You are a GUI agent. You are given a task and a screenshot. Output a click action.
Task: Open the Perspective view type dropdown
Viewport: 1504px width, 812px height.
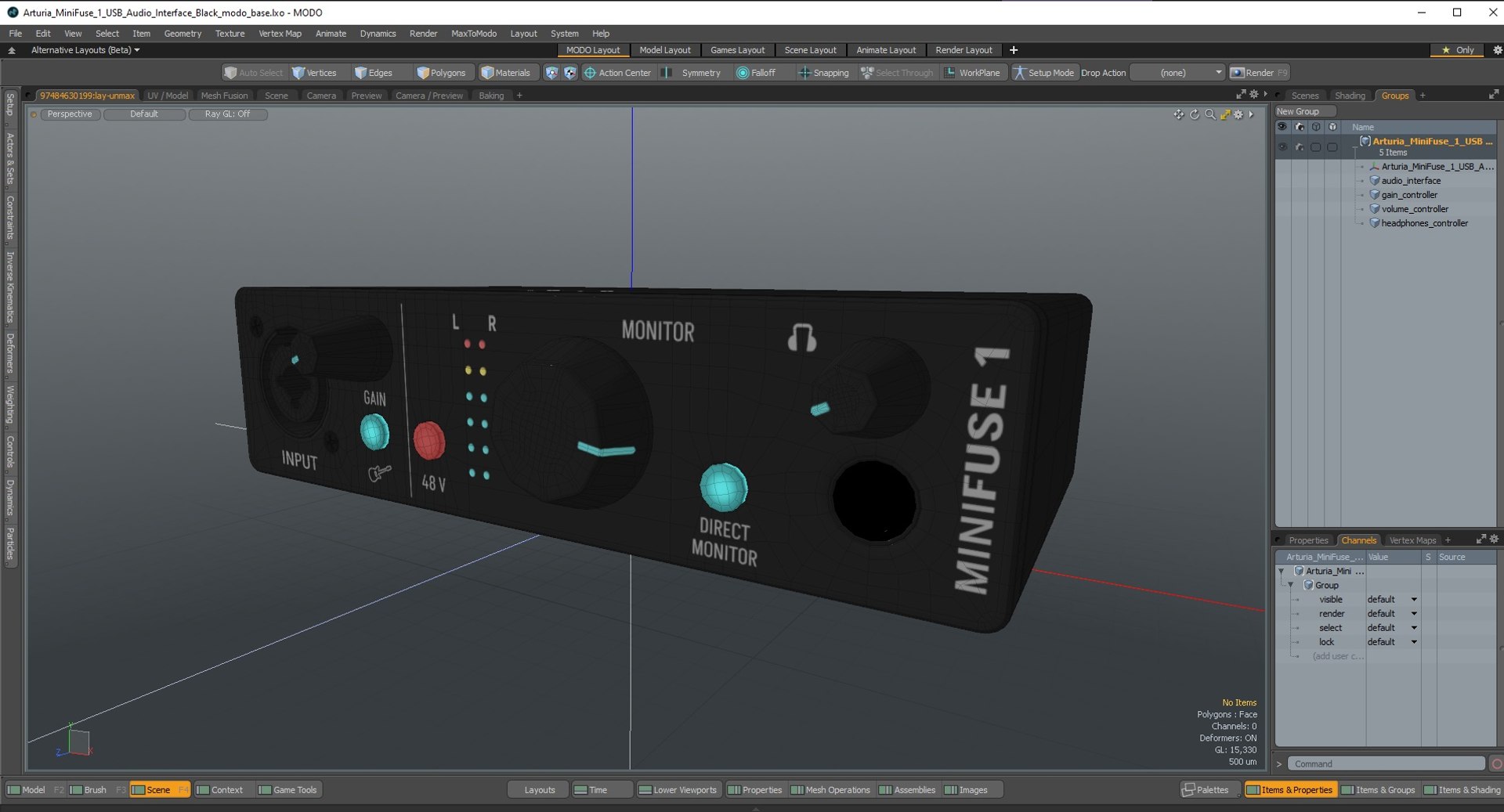[x=70, y=114]
